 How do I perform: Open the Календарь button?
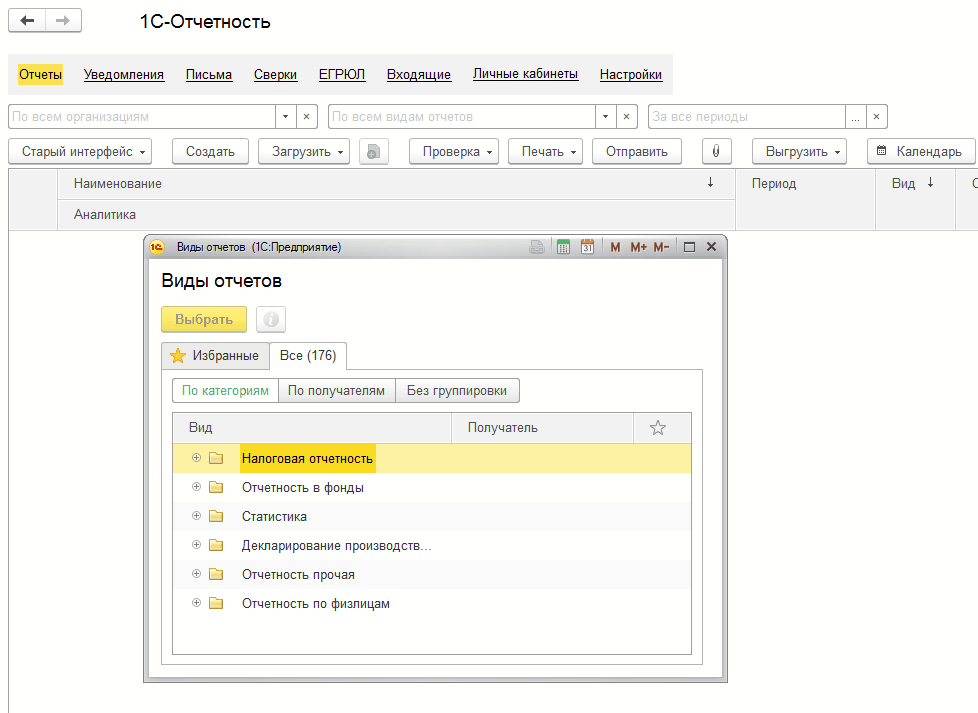coord(921,152)
